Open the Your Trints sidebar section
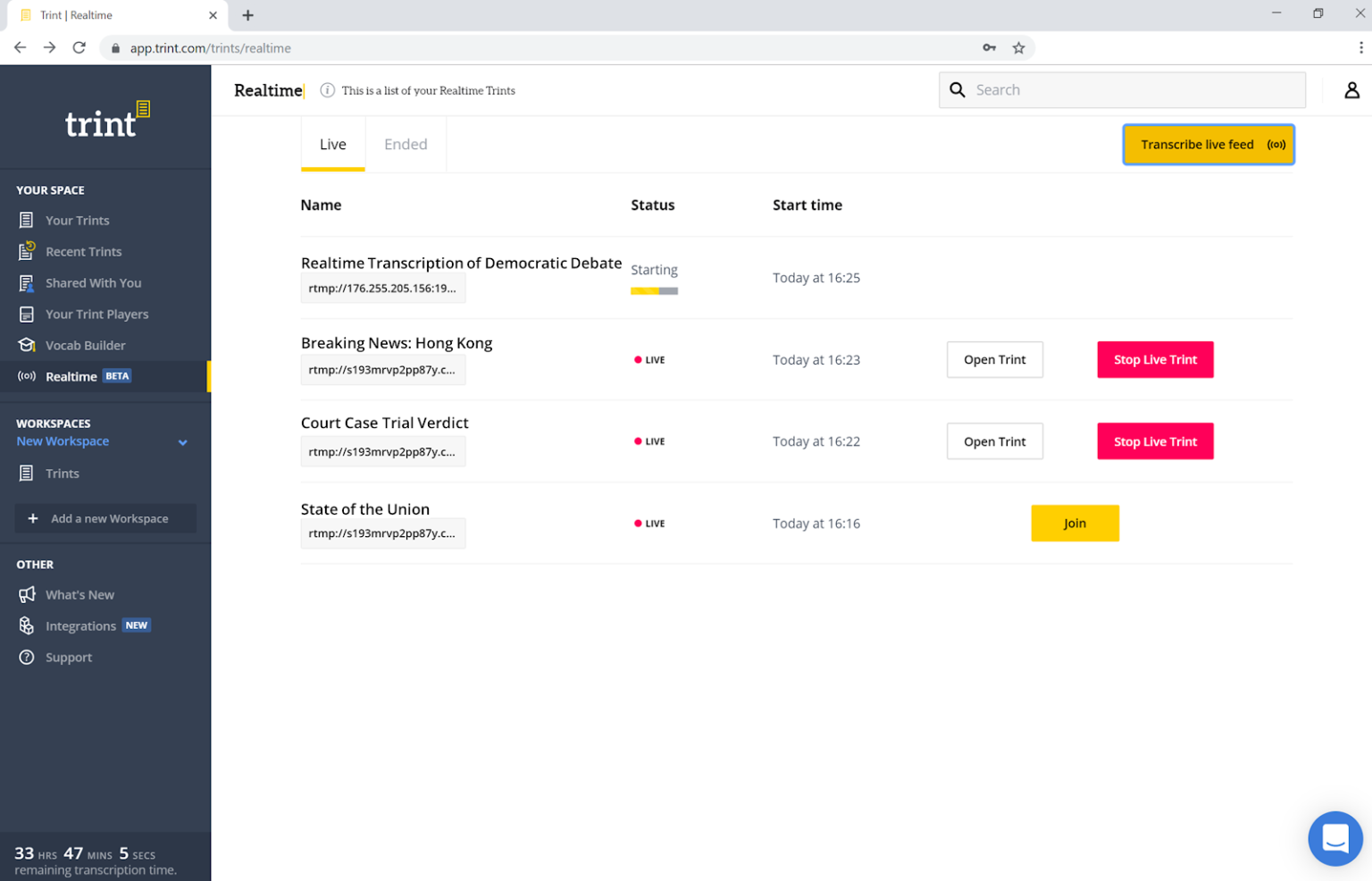The width and height of the screenshot is (1372, 881). click(x=76, y=220)
